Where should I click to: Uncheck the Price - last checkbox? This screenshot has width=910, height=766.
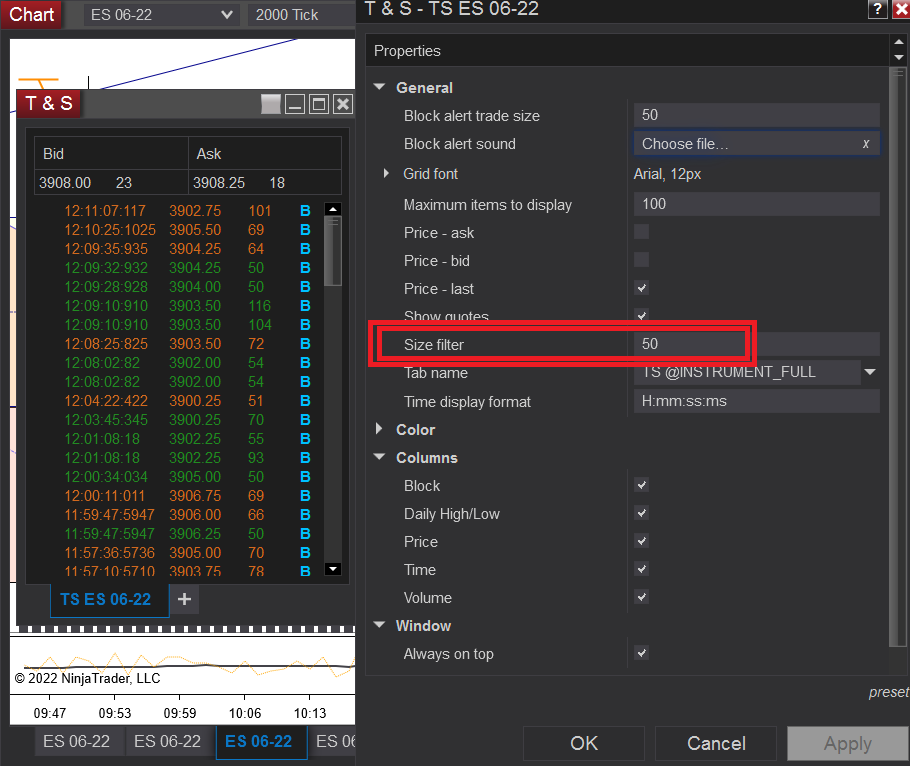coord(641,288)
